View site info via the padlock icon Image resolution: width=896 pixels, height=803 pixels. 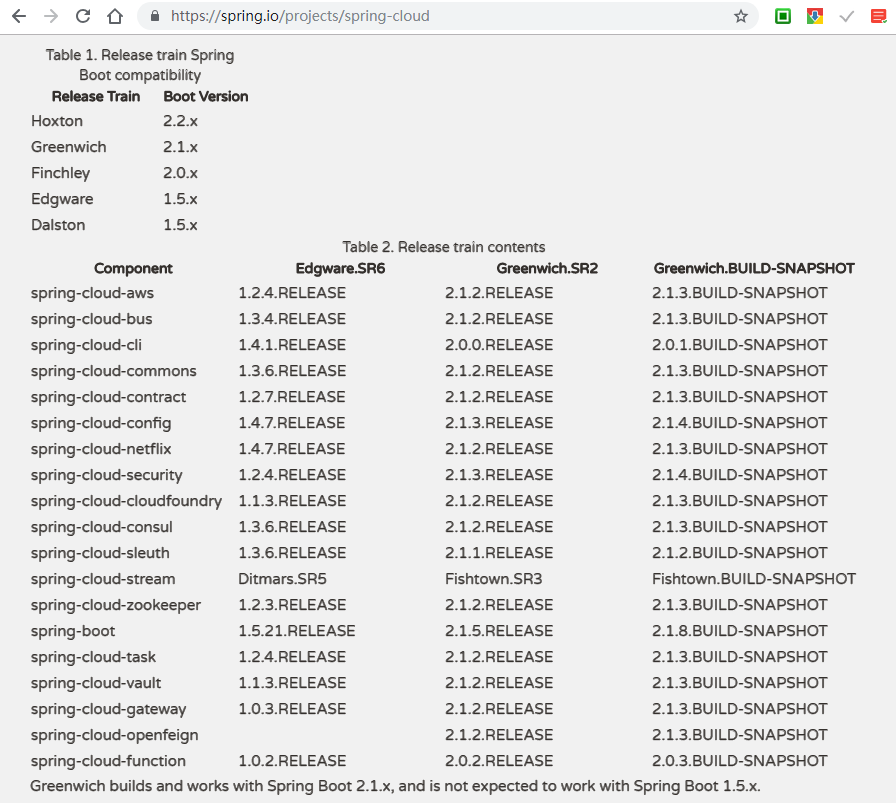pyautogui.click(x=155, y=16)
